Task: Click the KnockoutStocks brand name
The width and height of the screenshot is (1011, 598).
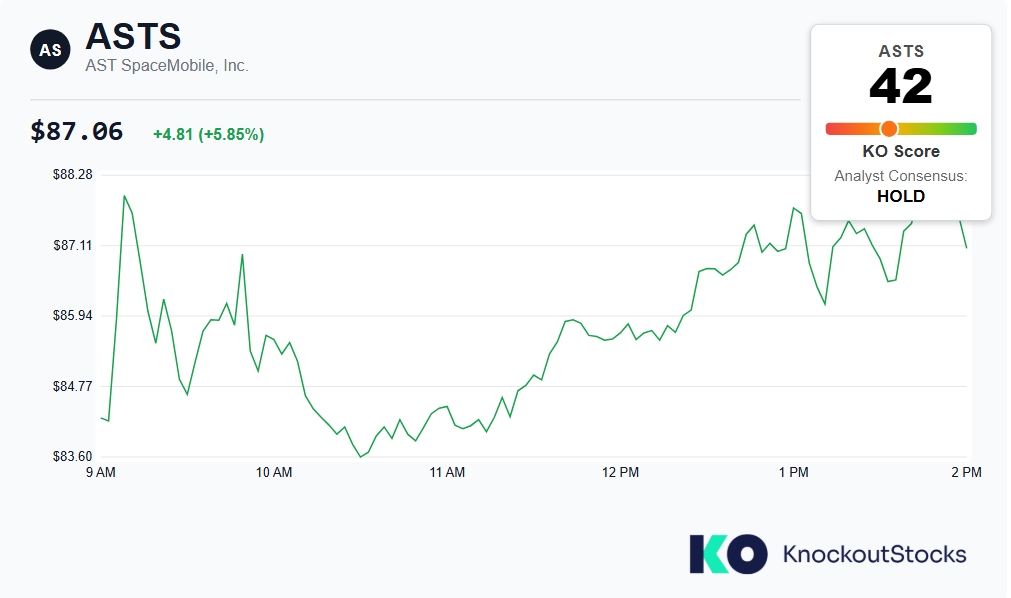Action: 874,554
